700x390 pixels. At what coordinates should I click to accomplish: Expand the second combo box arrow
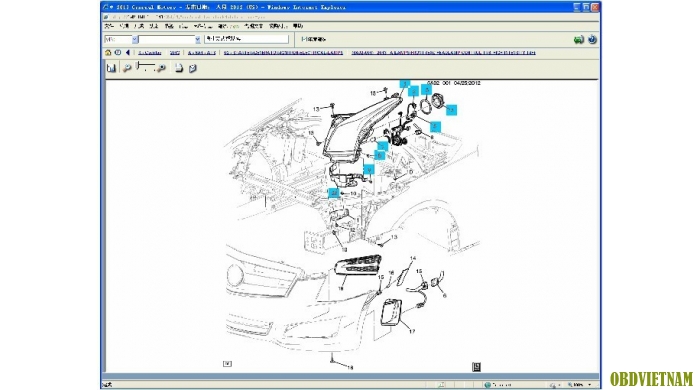pos(197,40)
